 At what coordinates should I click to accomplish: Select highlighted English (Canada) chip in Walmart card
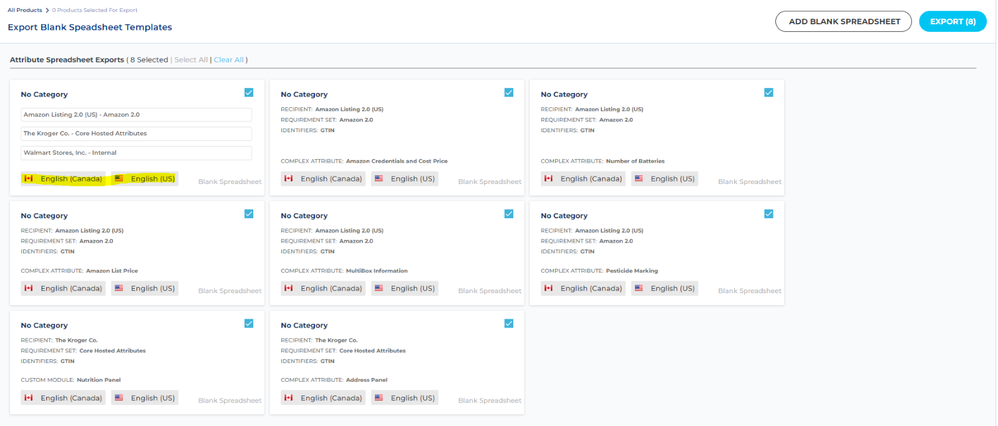coord(63,179)
